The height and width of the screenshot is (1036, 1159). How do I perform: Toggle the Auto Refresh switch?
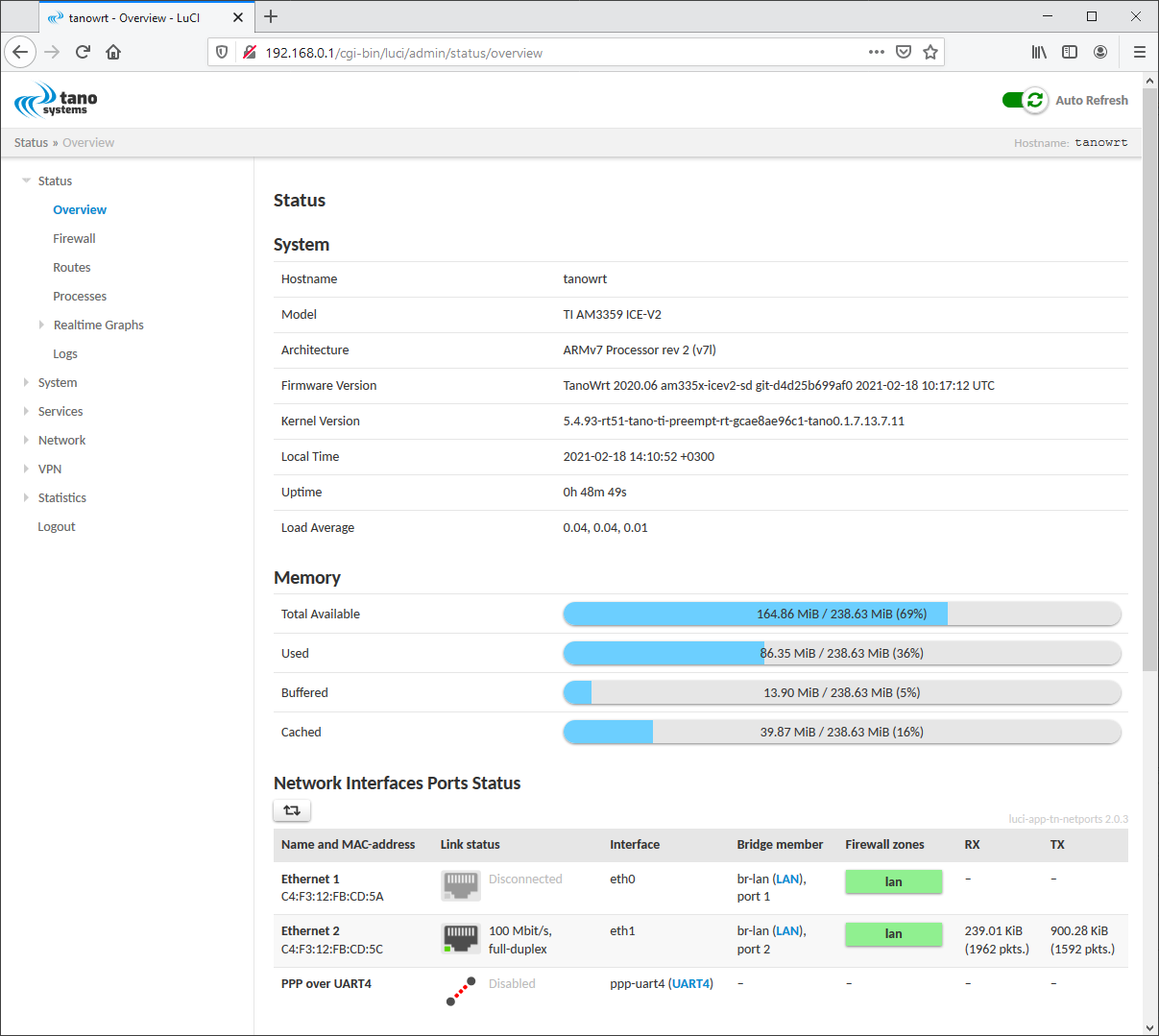click(x=1025, y=100)
